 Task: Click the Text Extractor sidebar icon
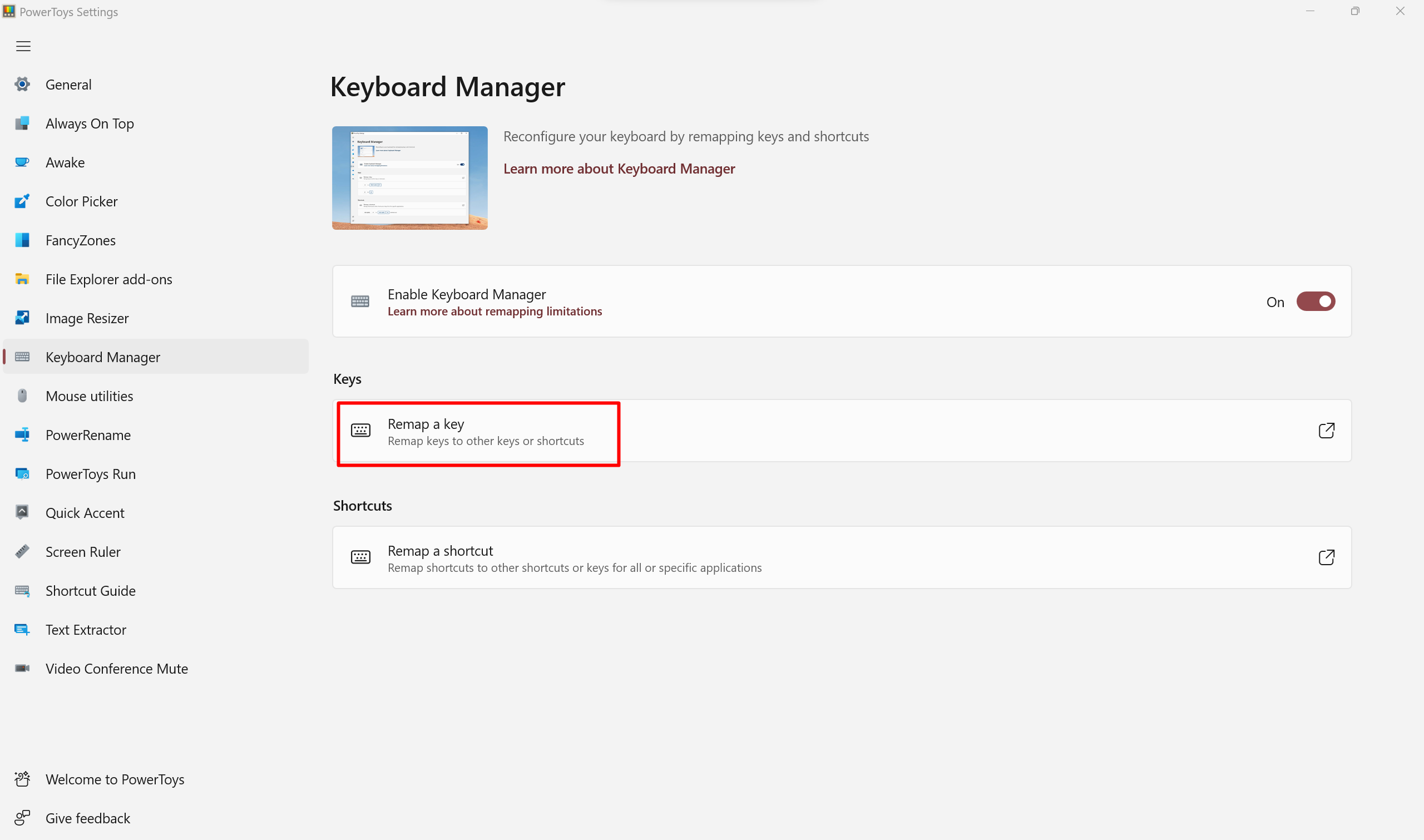[22, 629]
